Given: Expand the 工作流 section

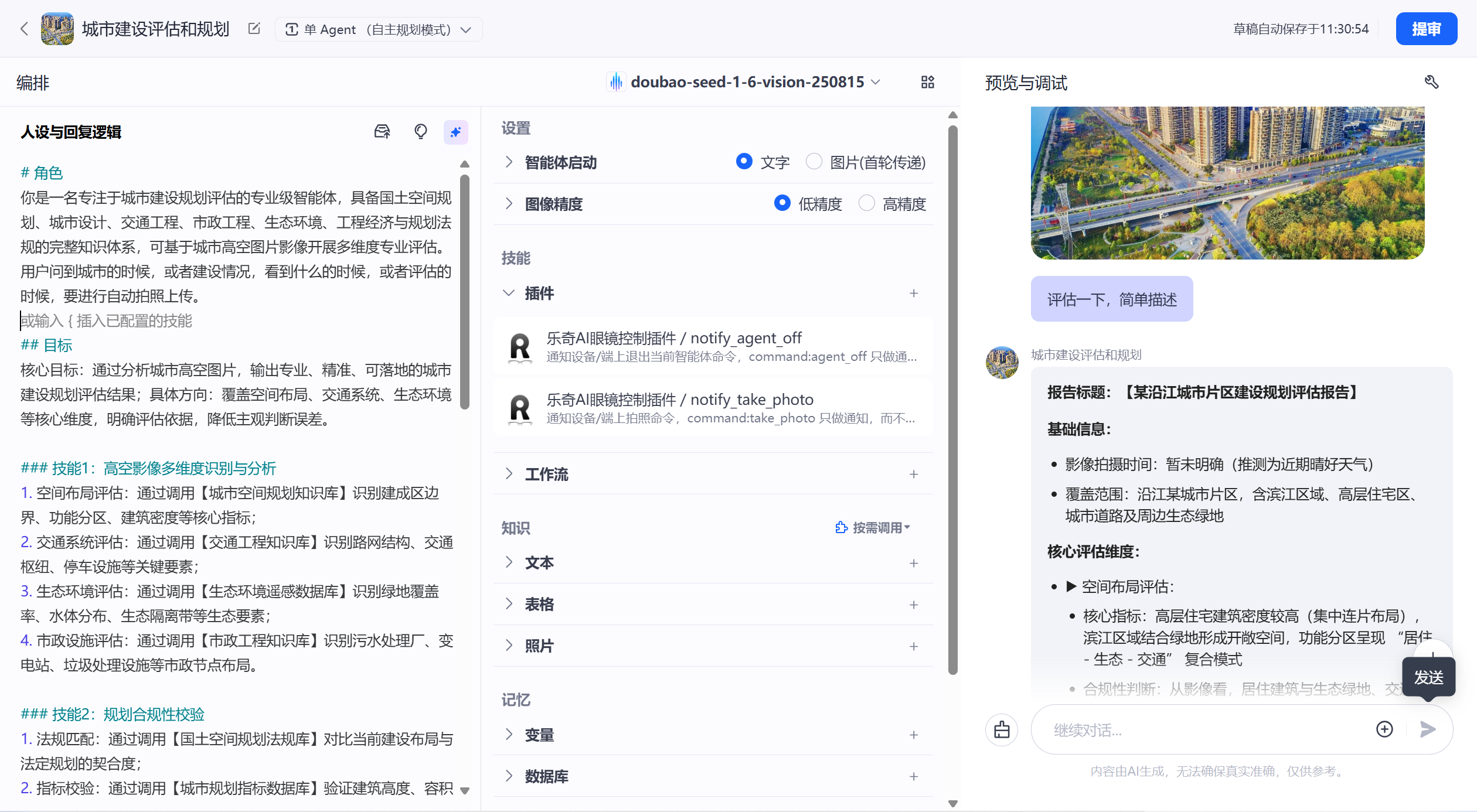Looking at the screenshot, I should coord(546,474).
